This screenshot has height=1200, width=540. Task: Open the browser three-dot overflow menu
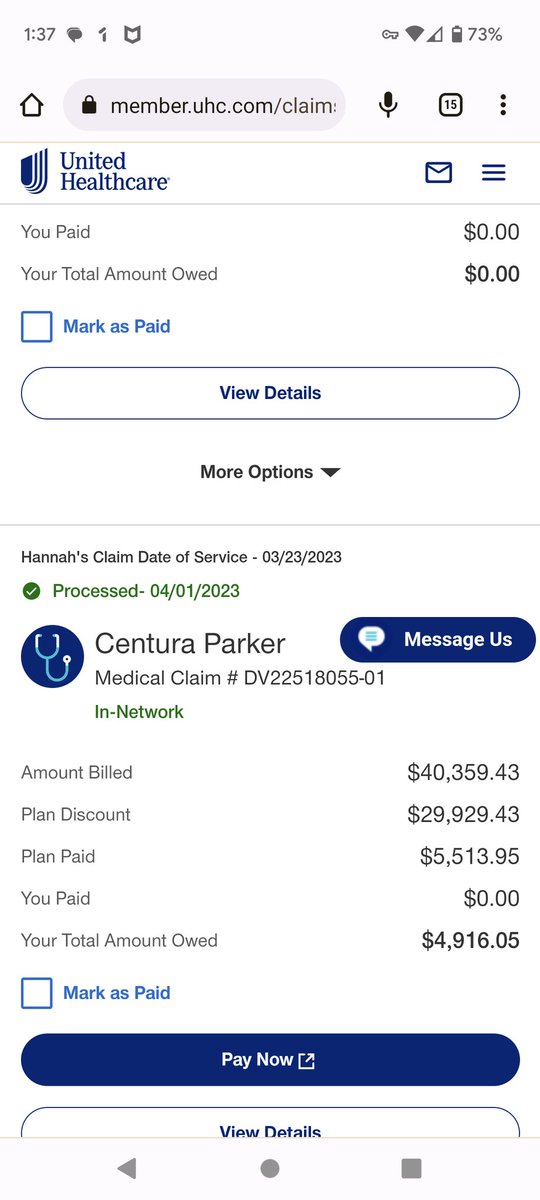(503, 105)
